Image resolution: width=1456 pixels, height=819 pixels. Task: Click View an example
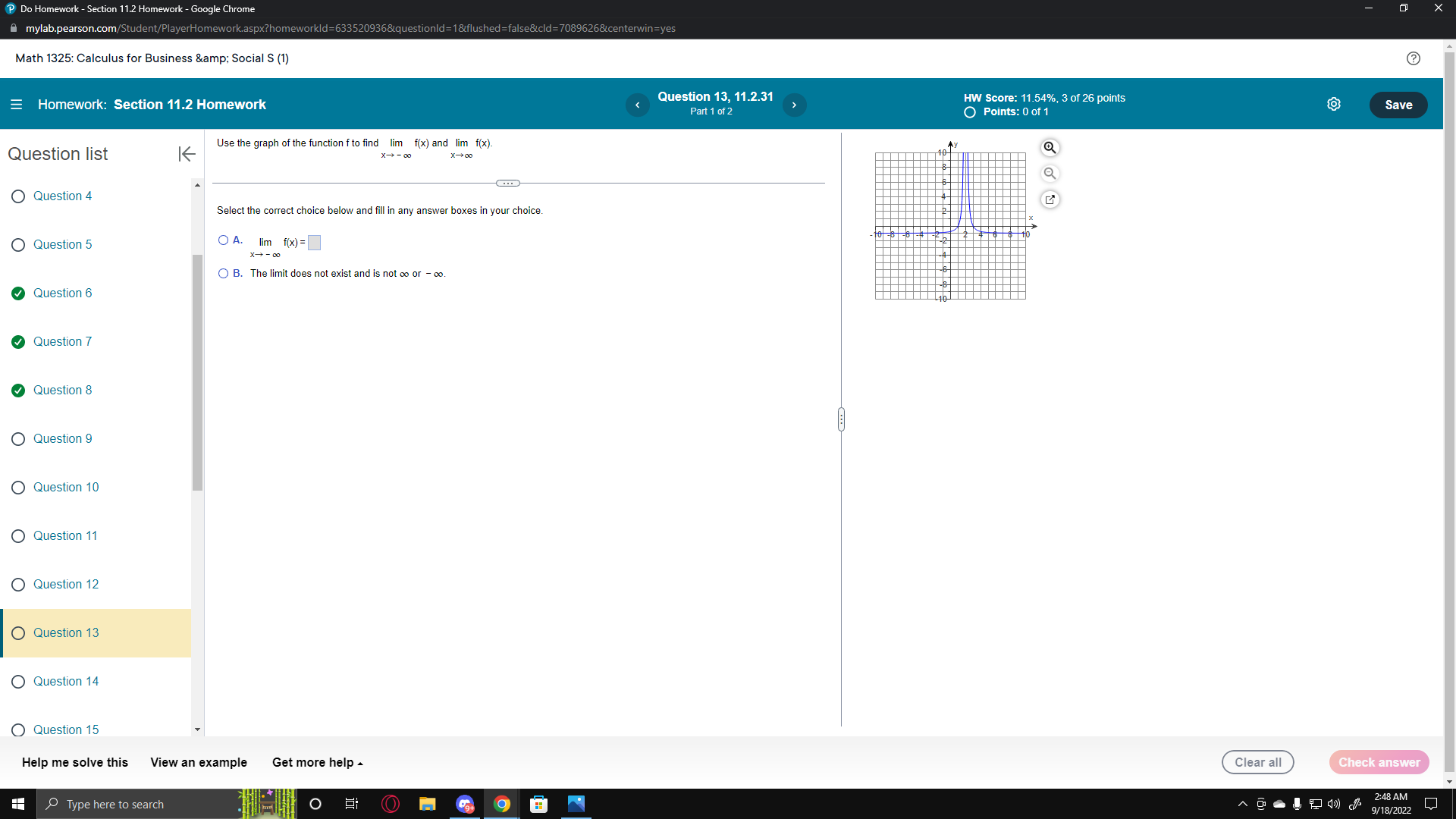click(198, 762)
